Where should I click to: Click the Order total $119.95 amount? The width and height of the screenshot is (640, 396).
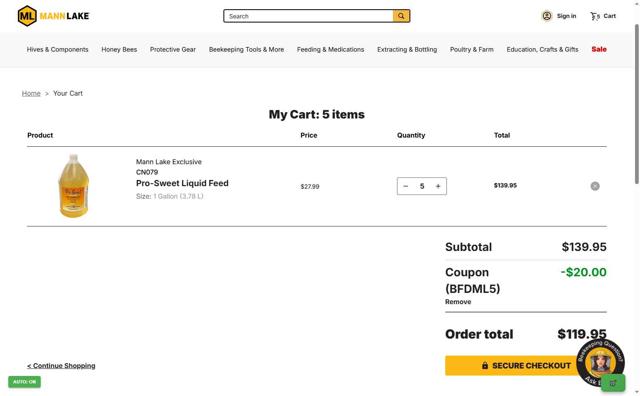(x=582, y=334)
